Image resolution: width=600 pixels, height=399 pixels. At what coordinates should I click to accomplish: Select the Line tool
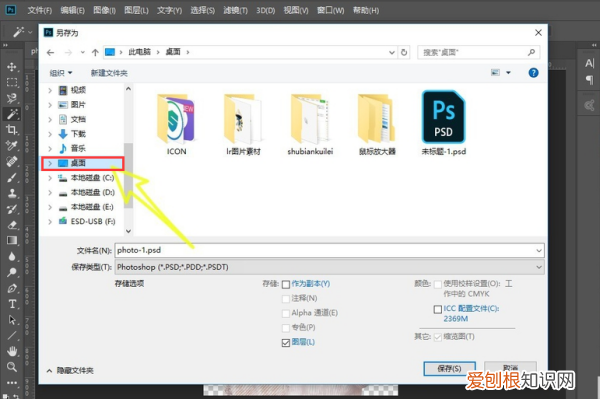12,335
